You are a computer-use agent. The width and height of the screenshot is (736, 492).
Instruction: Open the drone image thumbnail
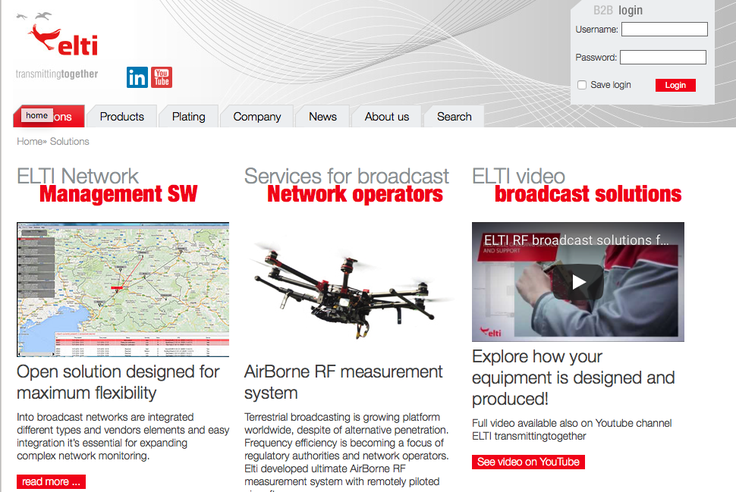coord(350,289)
